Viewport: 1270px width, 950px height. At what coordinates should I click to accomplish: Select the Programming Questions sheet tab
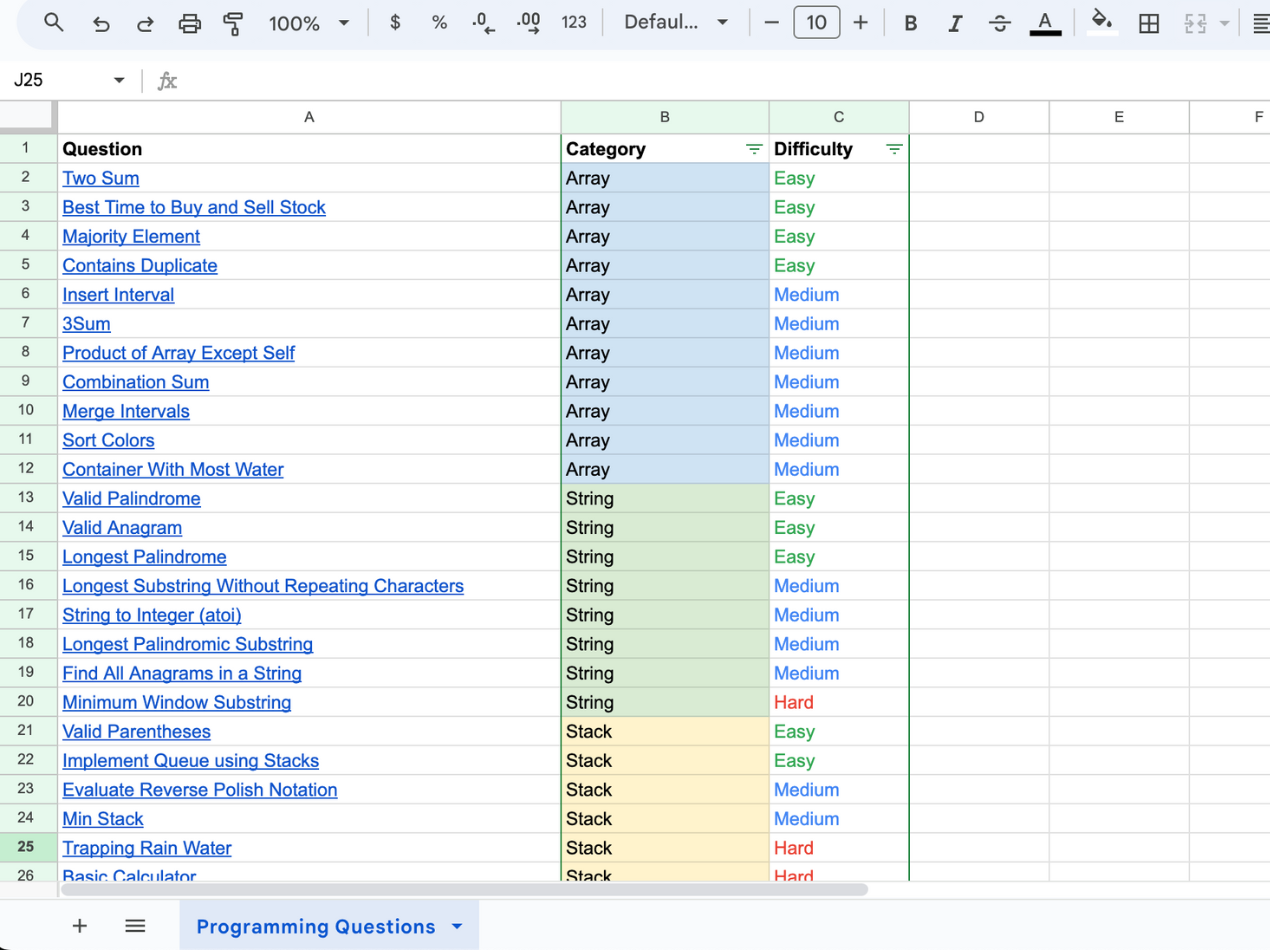[x=316, y=926]
